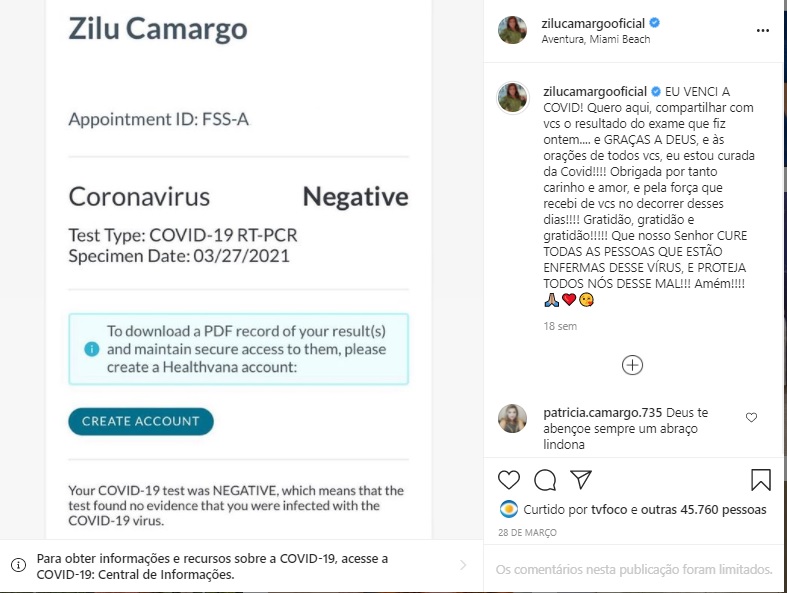Image resolution: width=787 pixels, height=593 pixels.
Task: Load more comments with the plus icon
Action: point(632,365)
